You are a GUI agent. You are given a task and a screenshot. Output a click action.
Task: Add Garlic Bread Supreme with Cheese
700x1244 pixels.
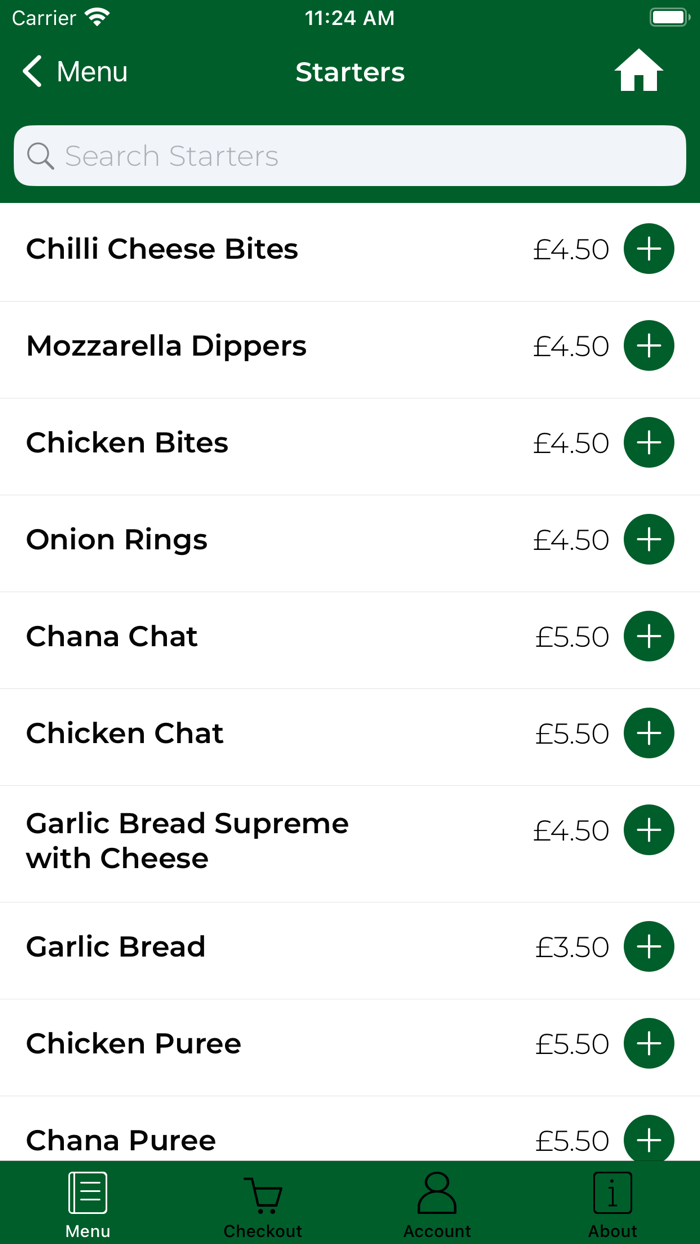[x=648, y=829]
